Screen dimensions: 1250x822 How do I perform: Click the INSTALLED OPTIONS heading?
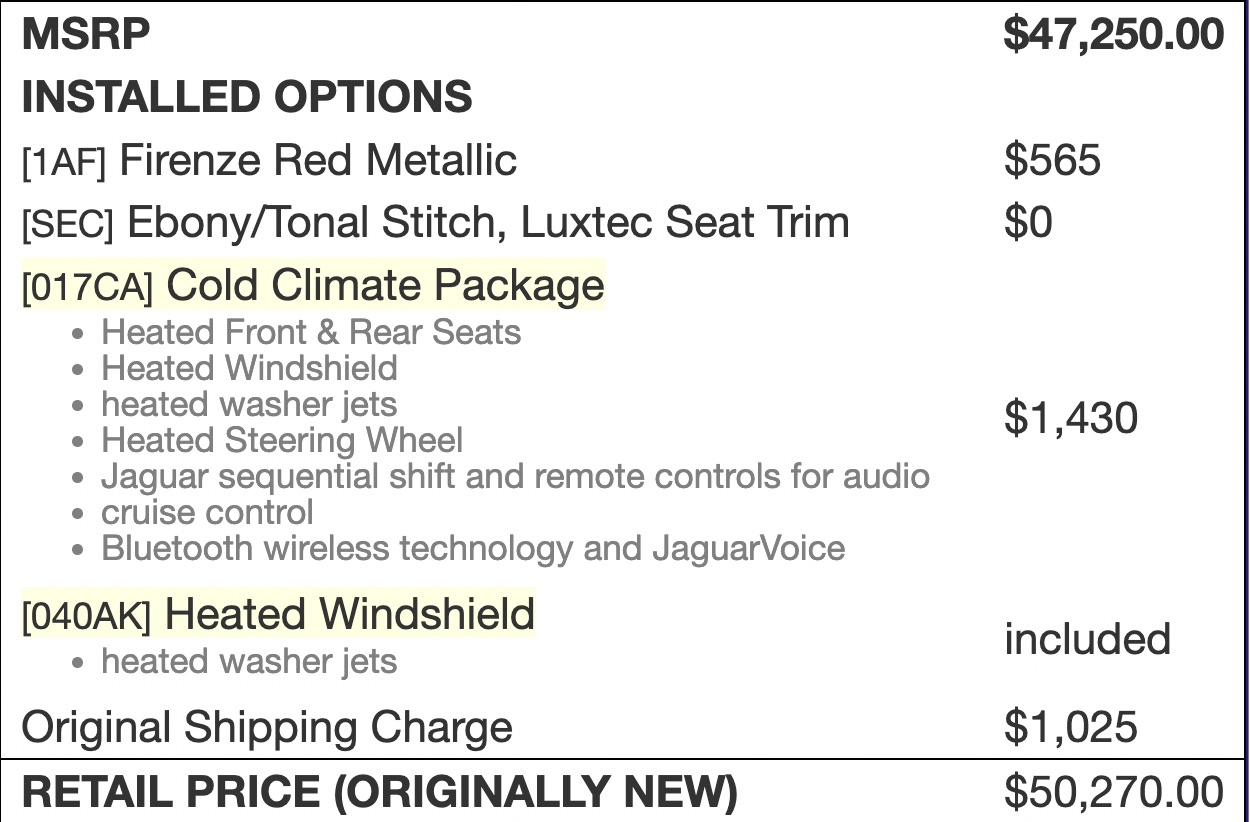click(x=246, y=97)
